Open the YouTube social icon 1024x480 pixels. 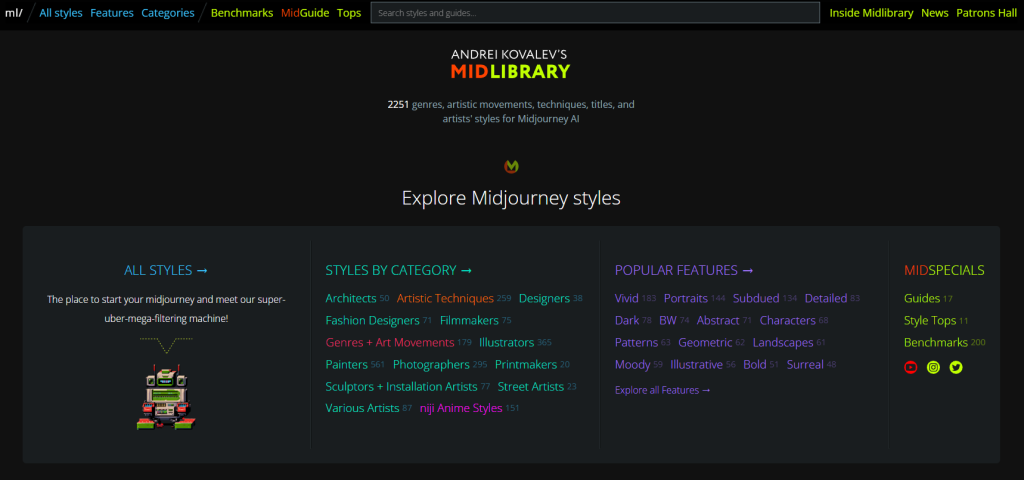[x=910, y=367]
